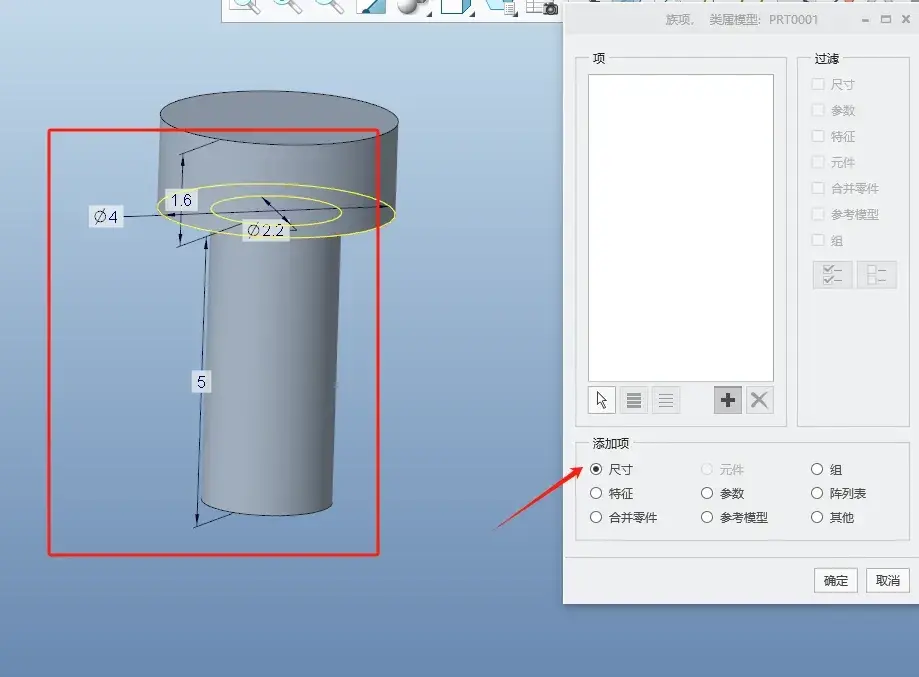Click the sparse lines list icon
The image size is (919, 677).
(665, 400)
